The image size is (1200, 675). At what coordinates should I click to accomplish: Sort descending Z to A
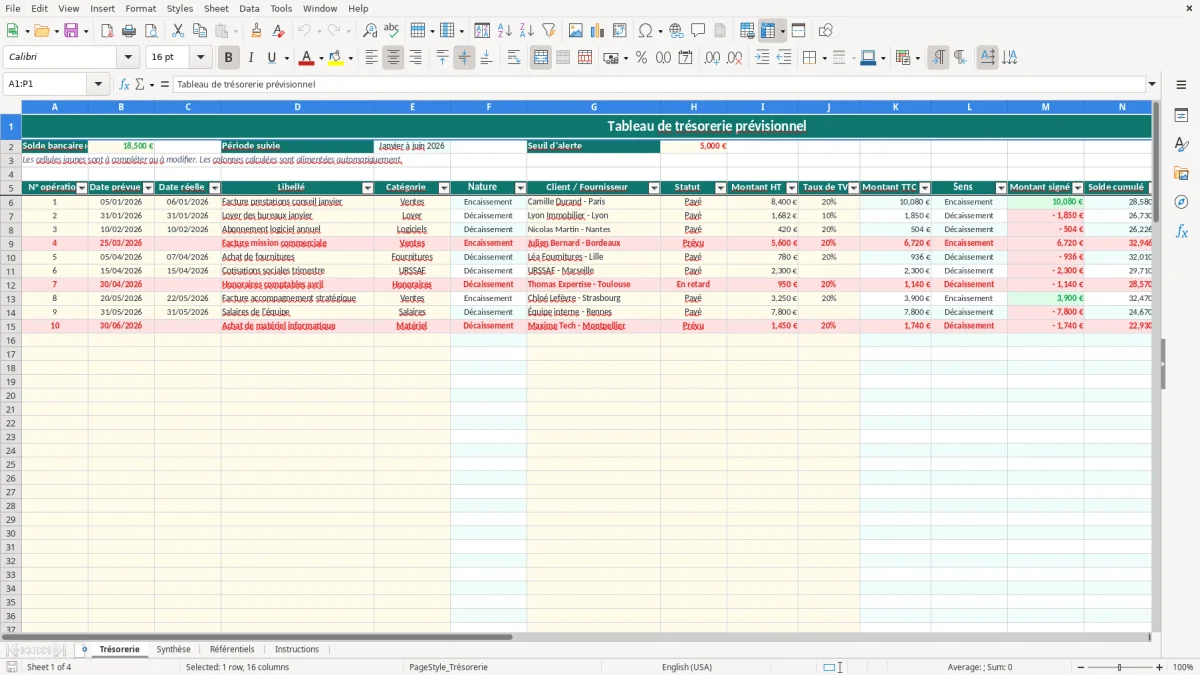(x=527, y=31)
